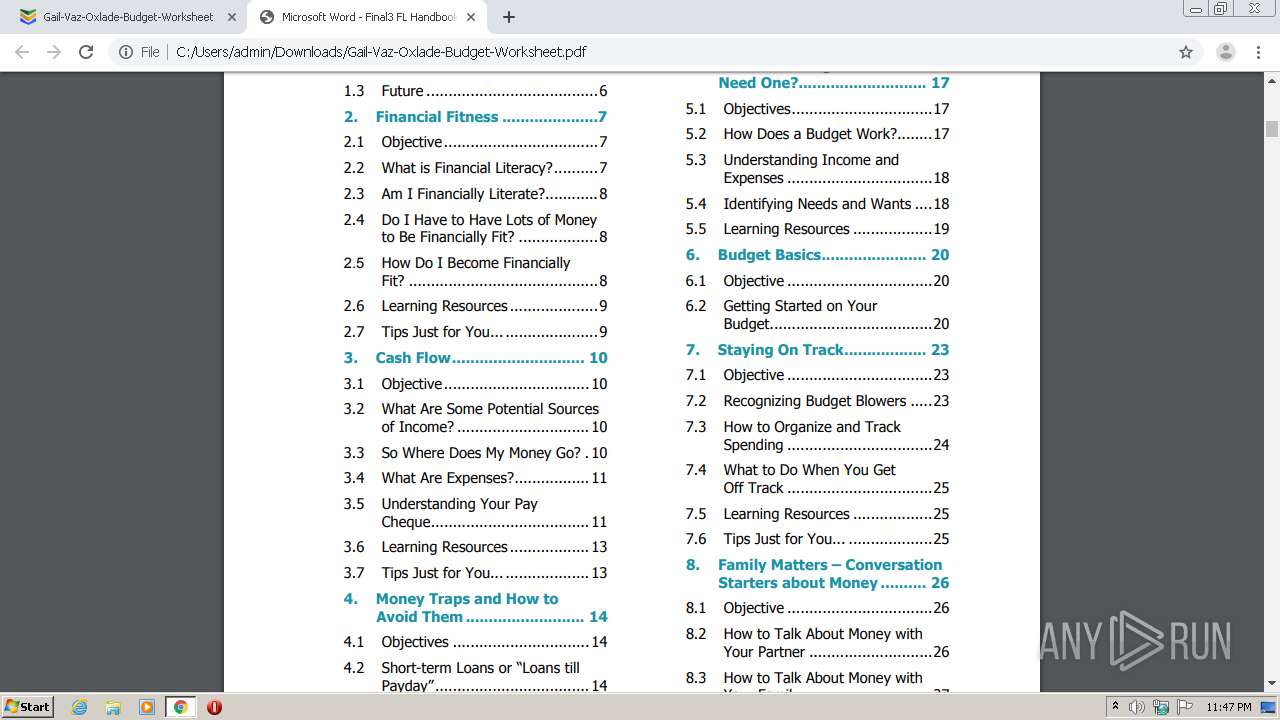Go to 7.3 How to Organize and Track Spending
This screenshot has width=1280, height=720.
point(817,436)
